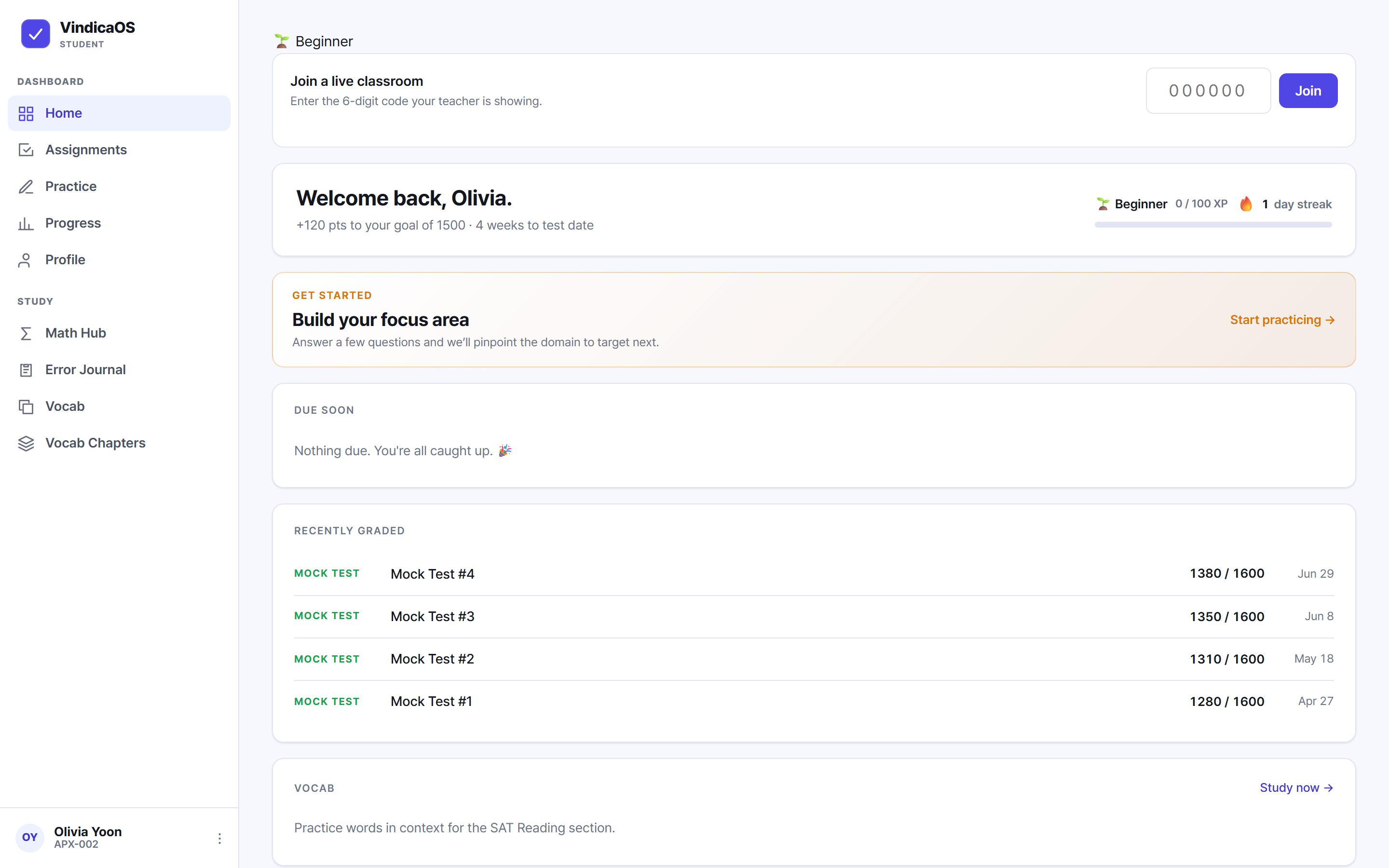Open the Mock Test #4 result
The image size is (1389, 868).
[x=813, y=574]
